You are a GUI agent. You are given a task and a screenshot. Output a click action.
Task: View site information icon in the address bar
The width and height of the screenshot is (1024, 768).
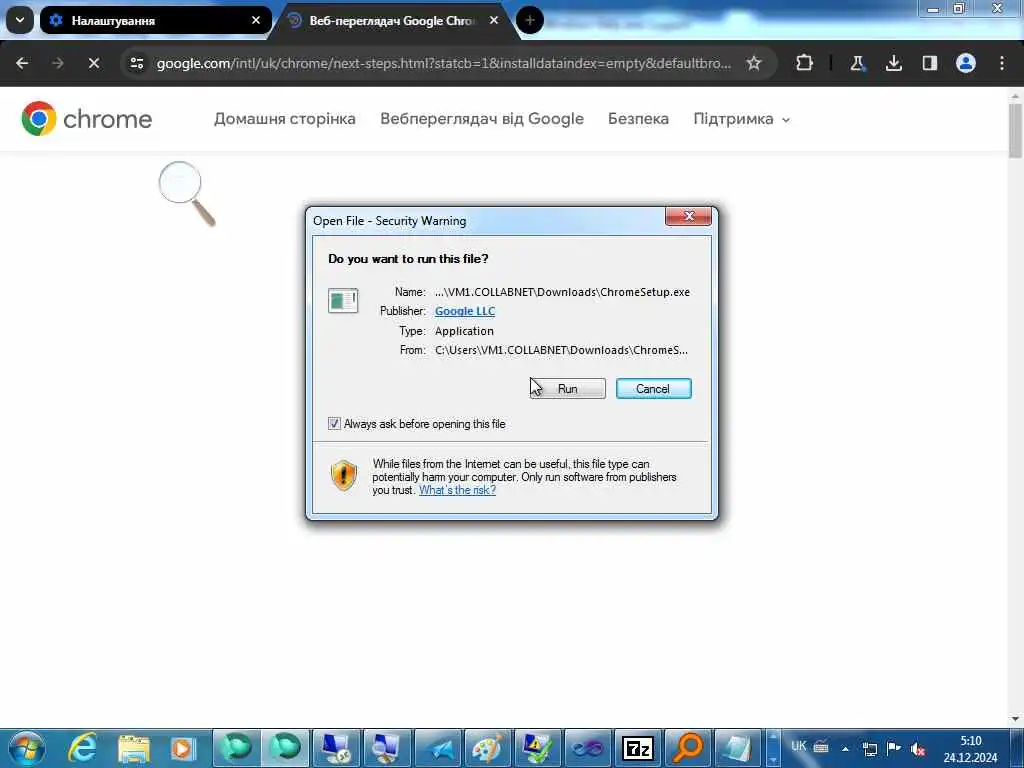point(137,63)
